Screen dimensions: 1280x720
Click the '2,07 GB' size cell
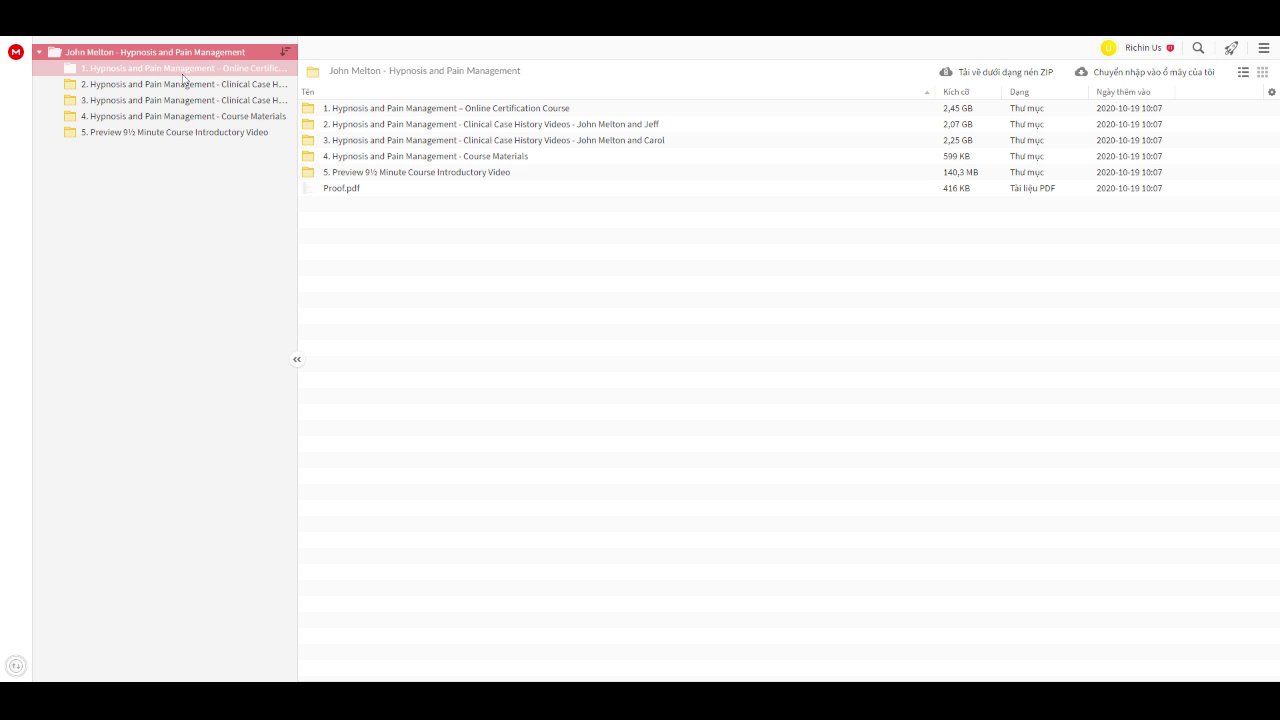958,124
